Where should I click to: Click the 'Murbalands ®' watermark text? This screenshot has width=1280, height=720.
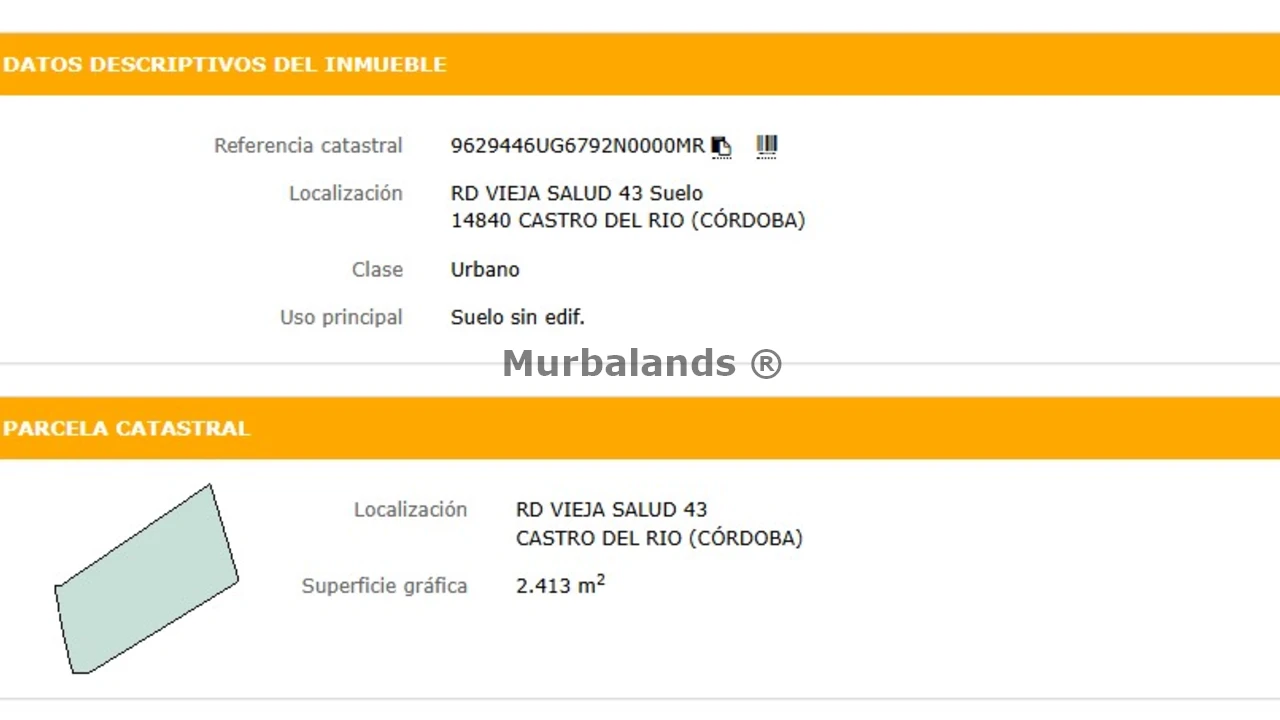[x=641, y=363]
